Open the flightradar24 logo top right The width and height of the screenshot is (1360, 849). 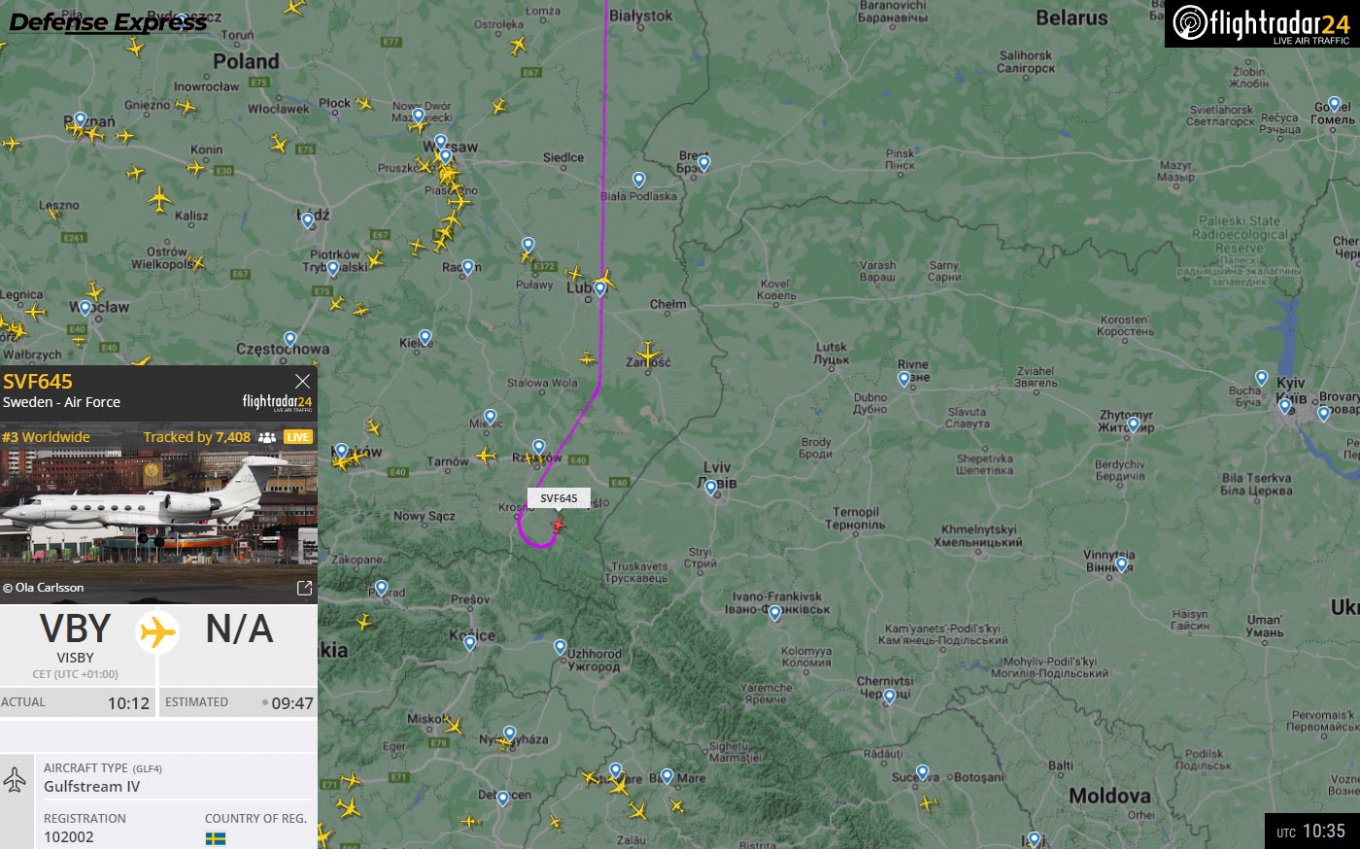tap(1262, 24)
